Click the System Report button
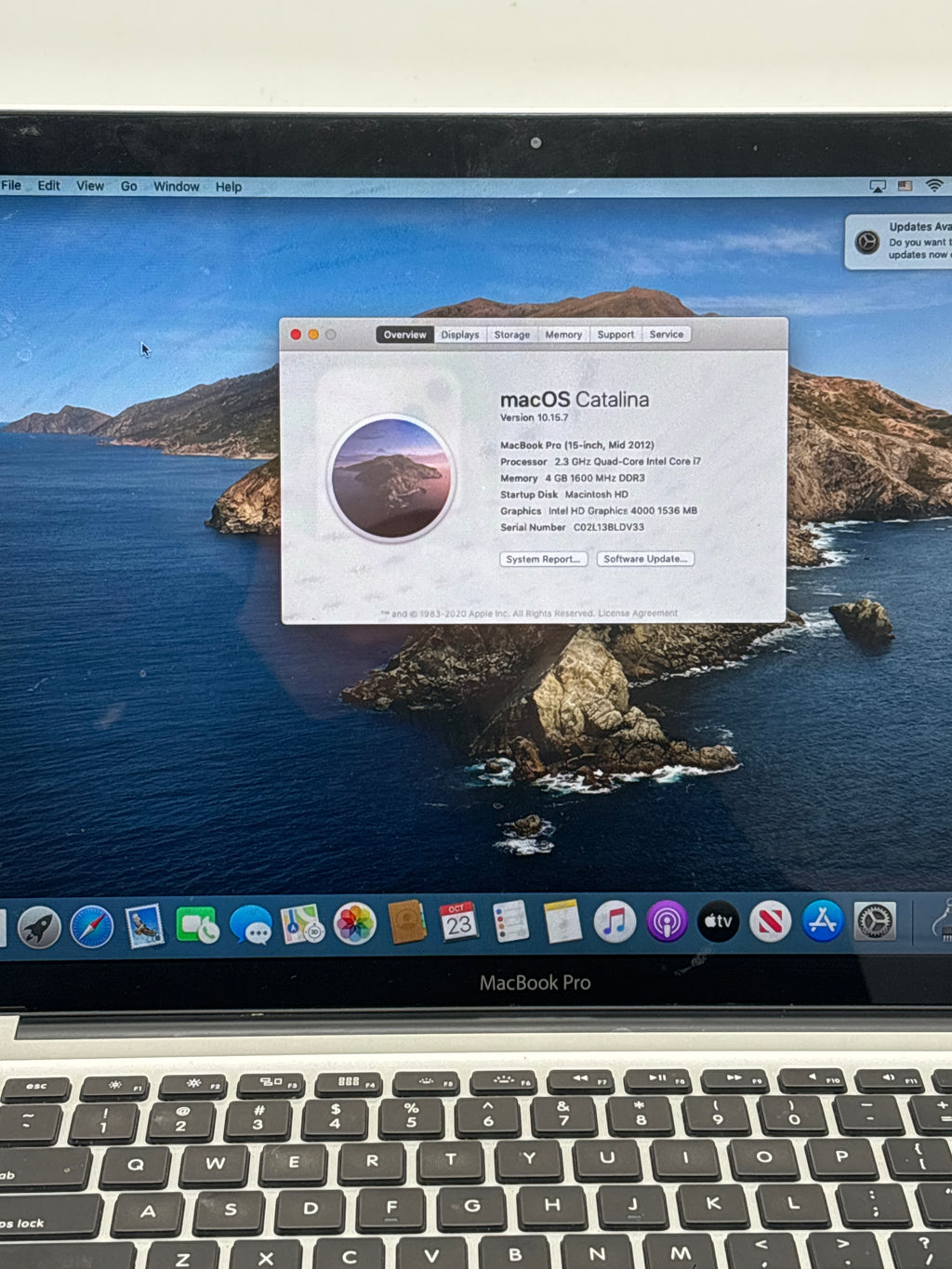This screenshot has height=1269, width=952. click(544, 559)
